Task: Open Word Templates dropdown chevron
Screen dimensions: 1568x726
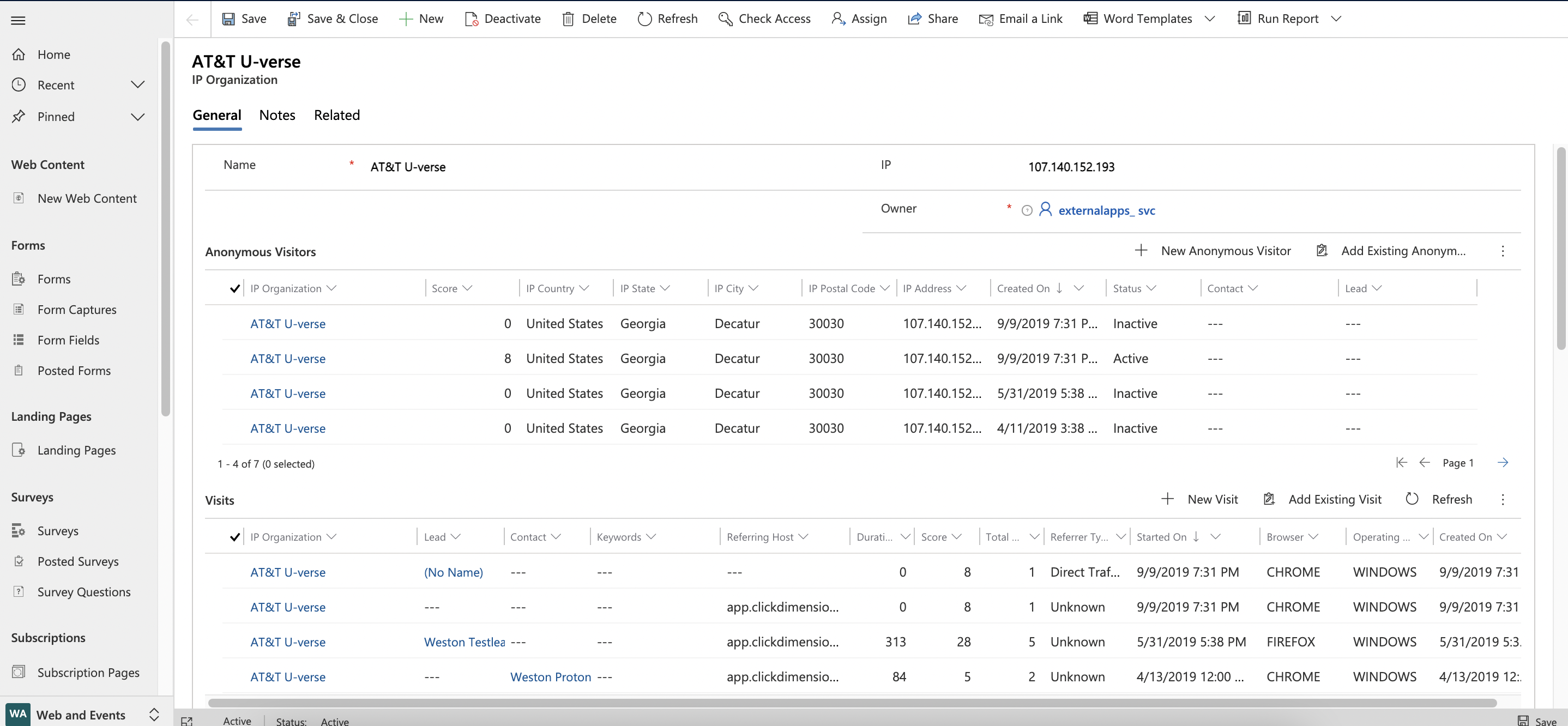Action: pos(1209,19)
